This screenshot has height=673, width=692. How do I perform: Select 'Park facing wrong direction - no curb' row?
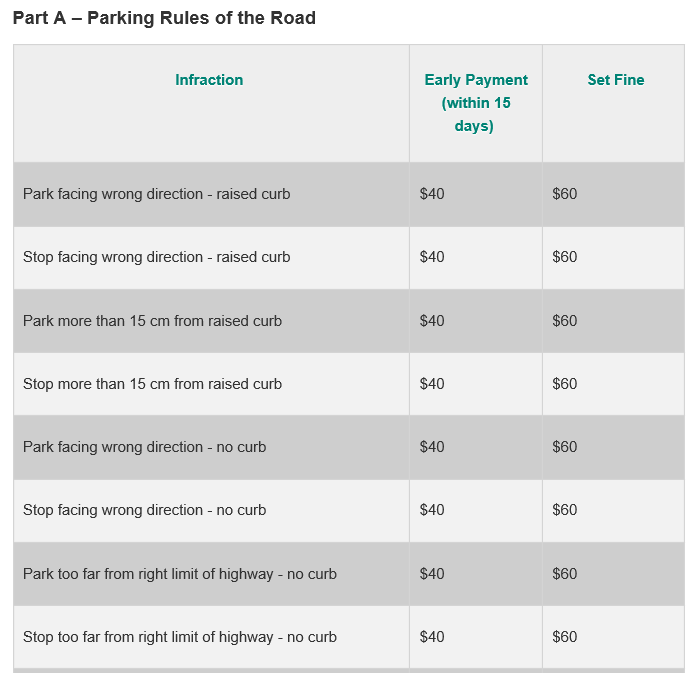tap(144, 447)
